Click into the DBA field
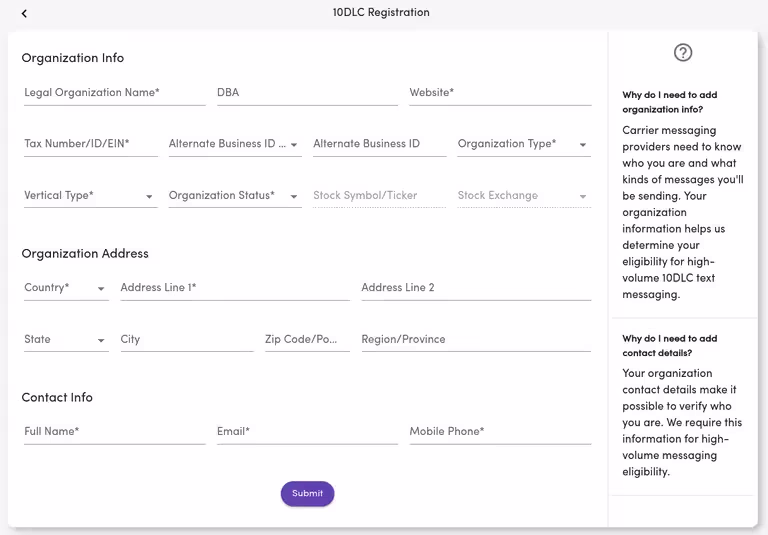This screenshot has width=768, height=535. (x=307, y=93)
